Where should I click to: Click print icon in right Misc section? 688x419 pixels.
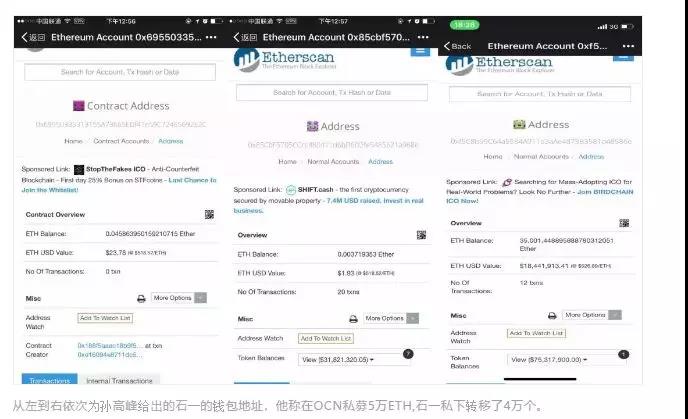pyautogui.click(x=552, y=315)
